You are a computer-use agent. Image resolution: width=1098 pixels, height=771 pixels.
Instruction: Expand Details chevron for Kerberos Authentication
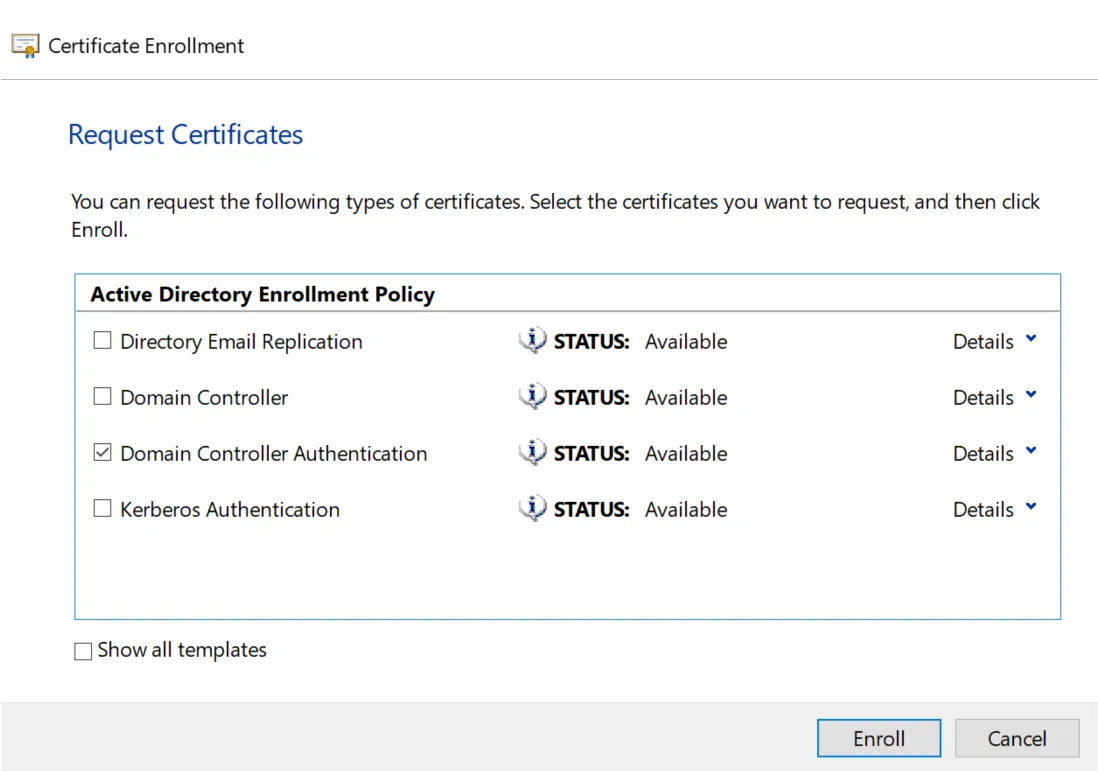tap(1031, 507)
